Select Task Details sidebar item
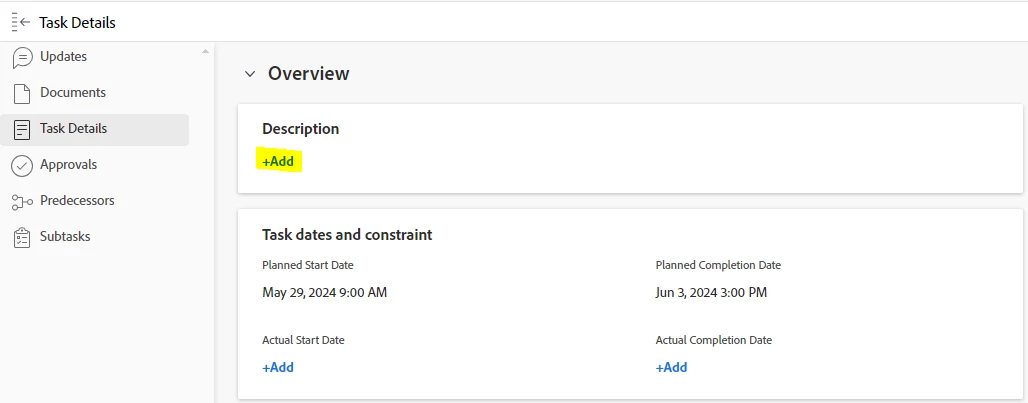1028x403 pixels. coord(73,129)
